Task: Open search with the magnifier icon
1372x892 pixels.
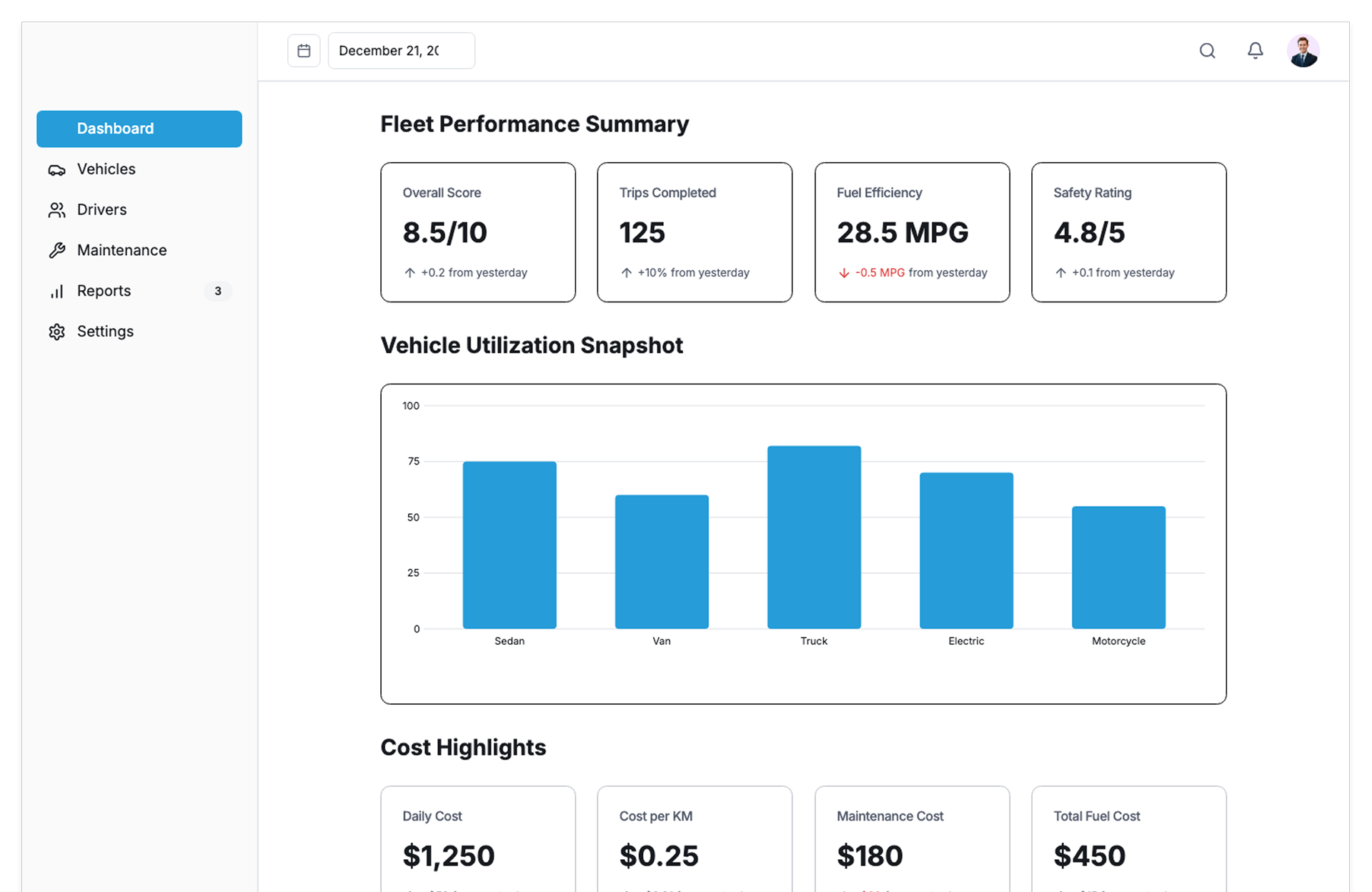Action: (x=1207, y=51)
